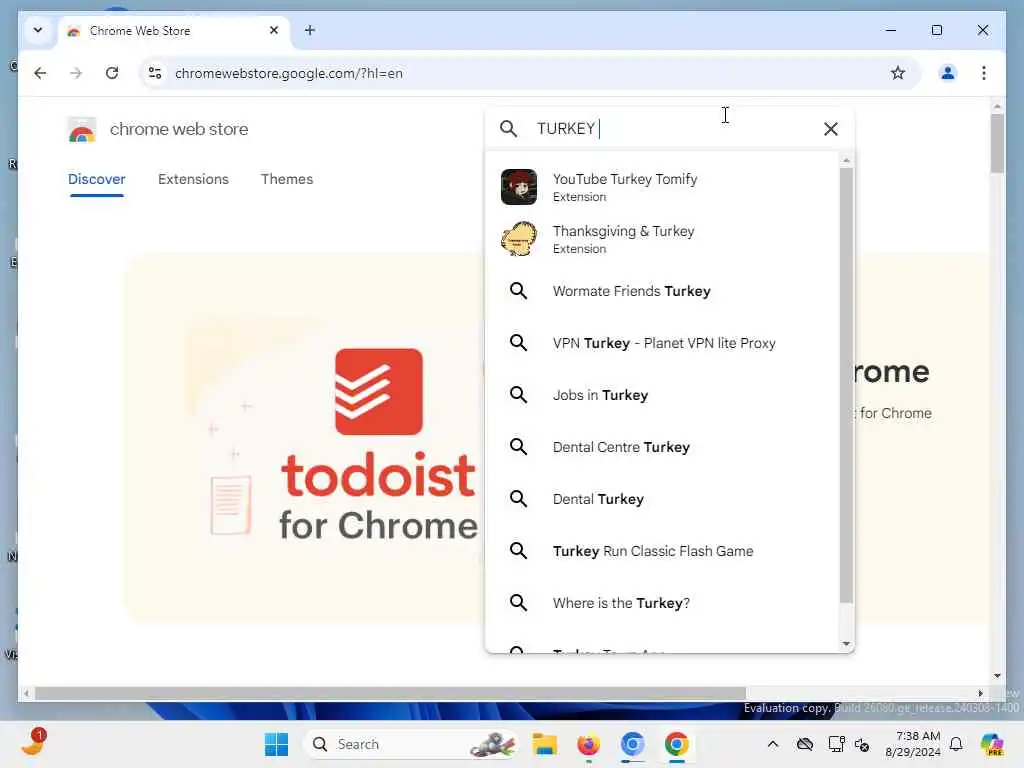Open Firefox from the taskbar

[588, 744]
